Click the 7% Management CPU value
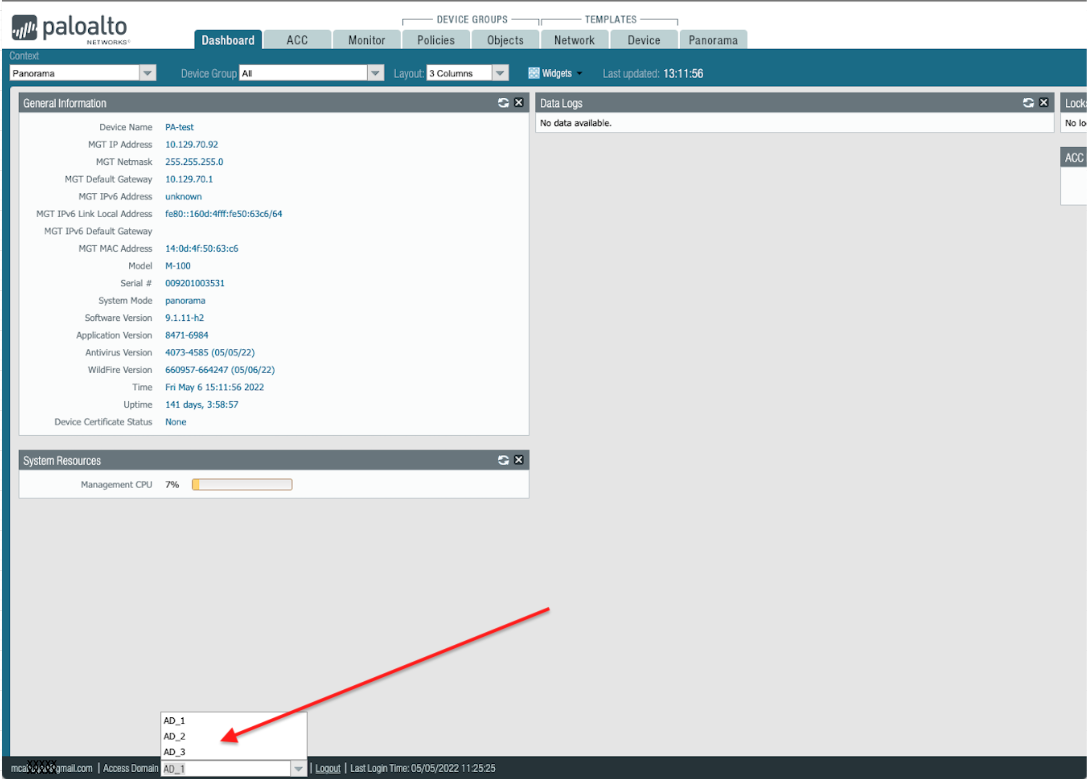 pyautogui.click(x=172, y=484)
